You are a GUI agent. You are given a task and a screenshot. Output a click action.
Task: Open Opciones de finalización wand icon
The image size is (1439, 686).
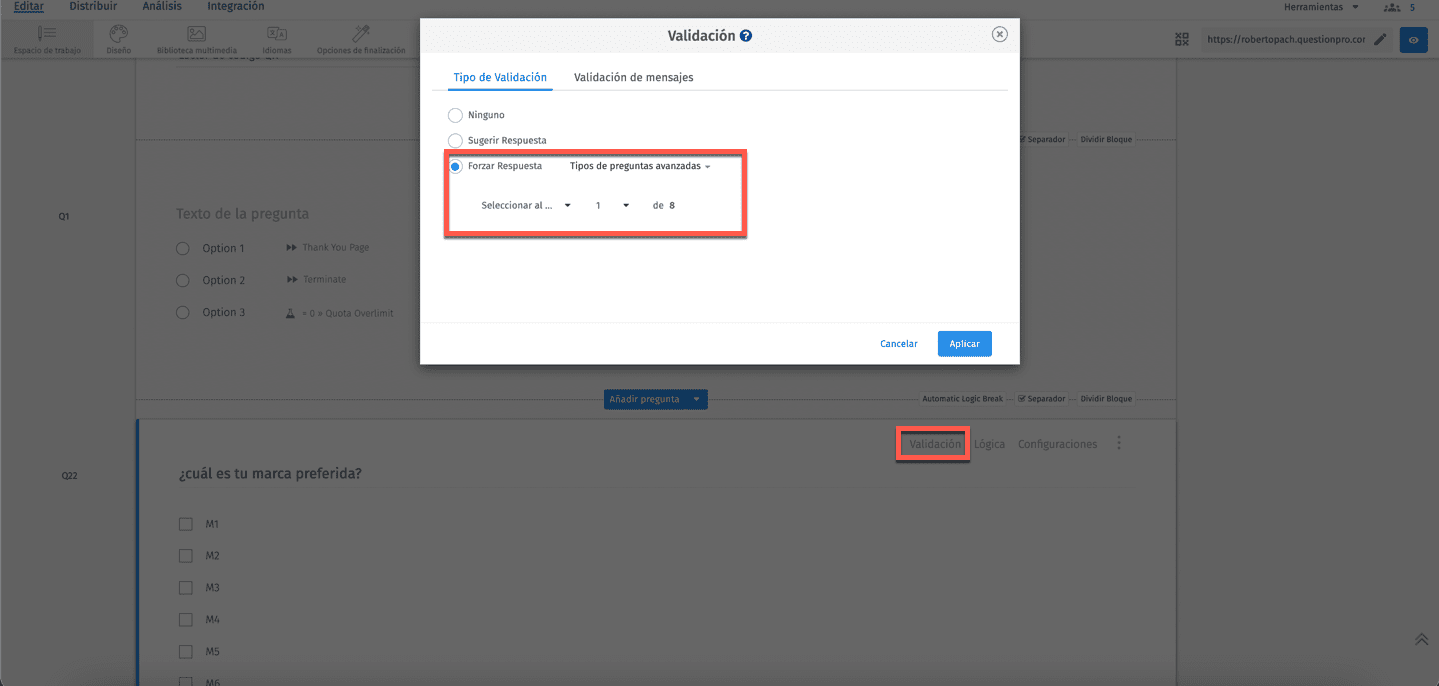pyautogui.click(x=361, y=34)
